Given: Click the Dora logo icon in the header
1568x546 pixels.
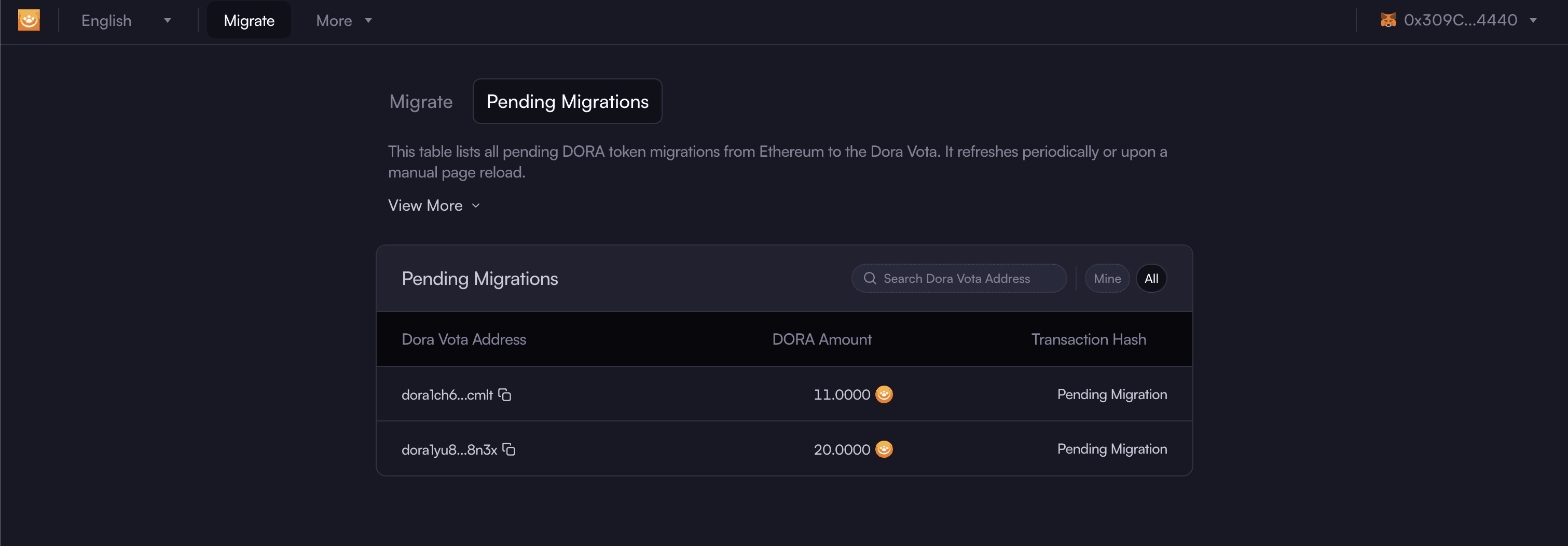Looking at the screenshot, I should tap(29, 20).
